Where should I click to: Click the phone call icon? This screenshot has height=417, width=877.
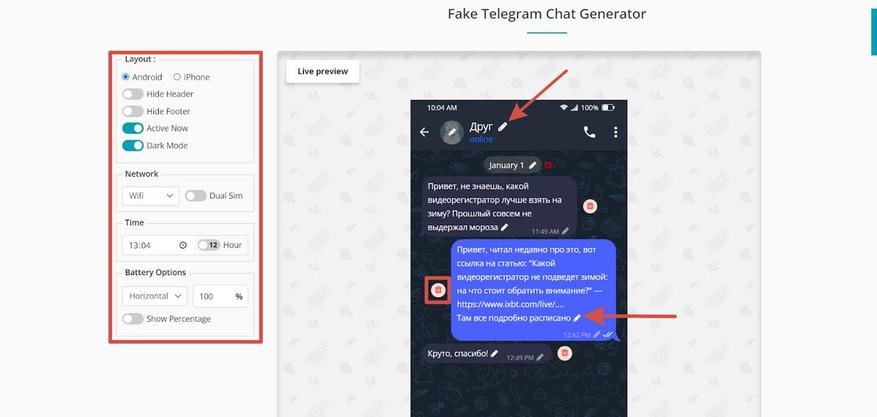tap(590, 132)
